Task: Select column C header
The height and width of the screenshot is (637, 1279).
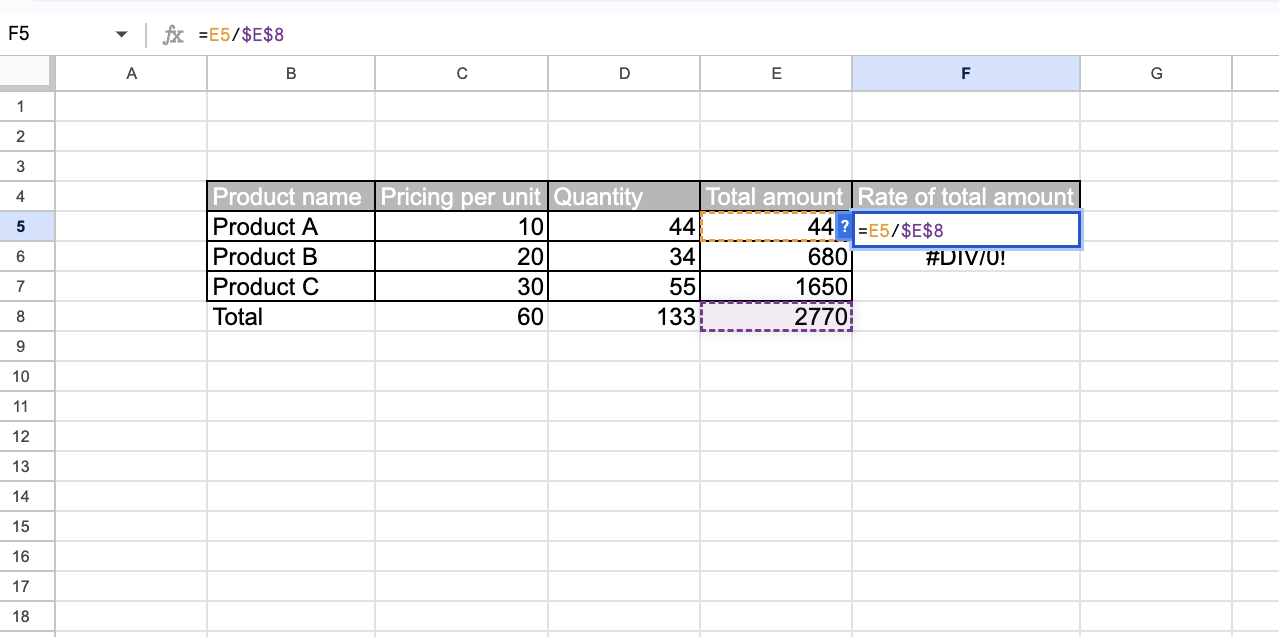Action: [462, 73]
